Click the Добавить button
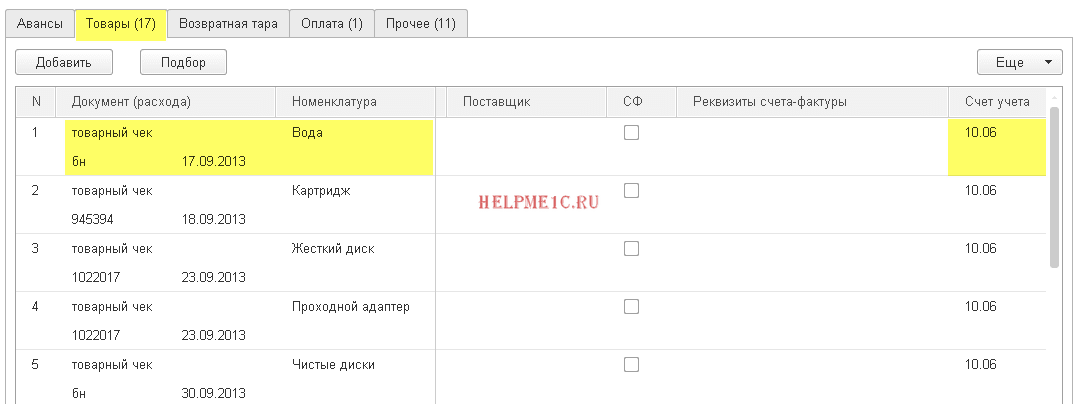 coord(63,62)
